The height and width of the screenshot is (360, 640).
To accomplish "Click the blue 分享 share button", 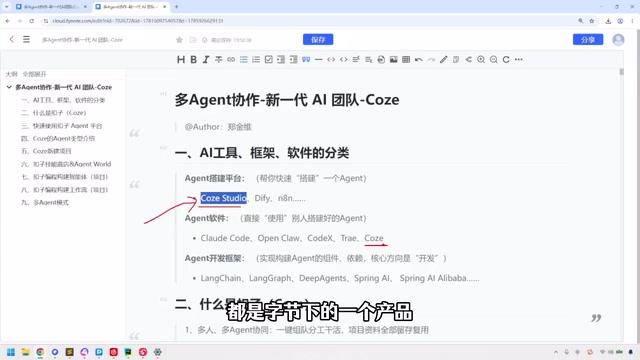I will (588, 40).
